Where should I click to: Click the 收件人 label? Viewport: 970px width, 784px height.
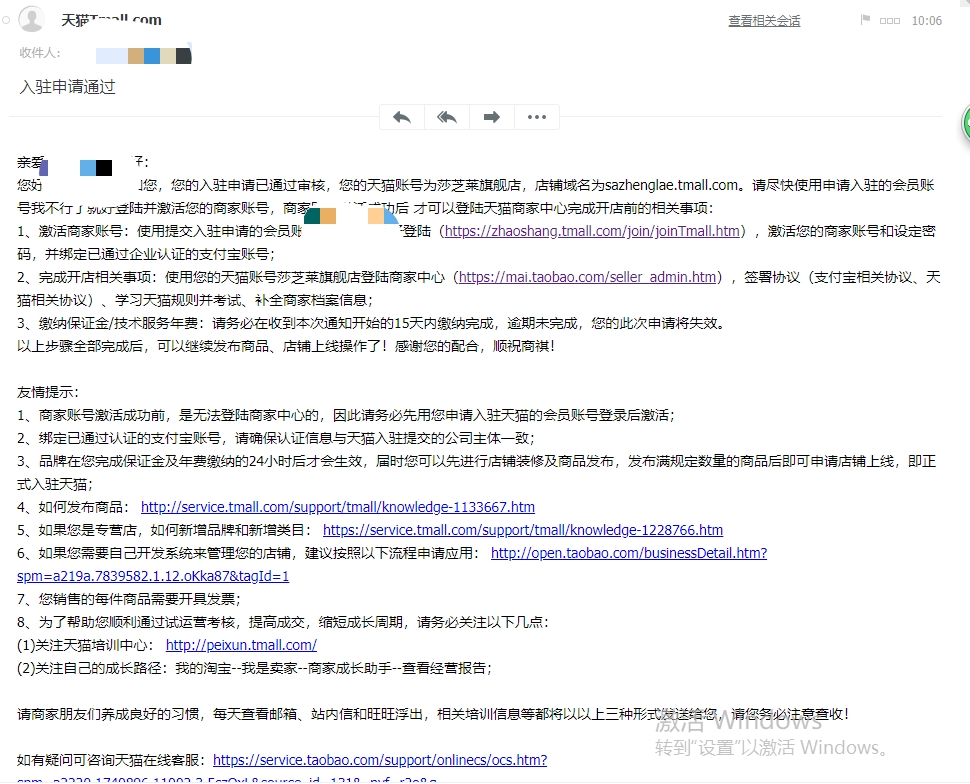(x=40, y=53)
